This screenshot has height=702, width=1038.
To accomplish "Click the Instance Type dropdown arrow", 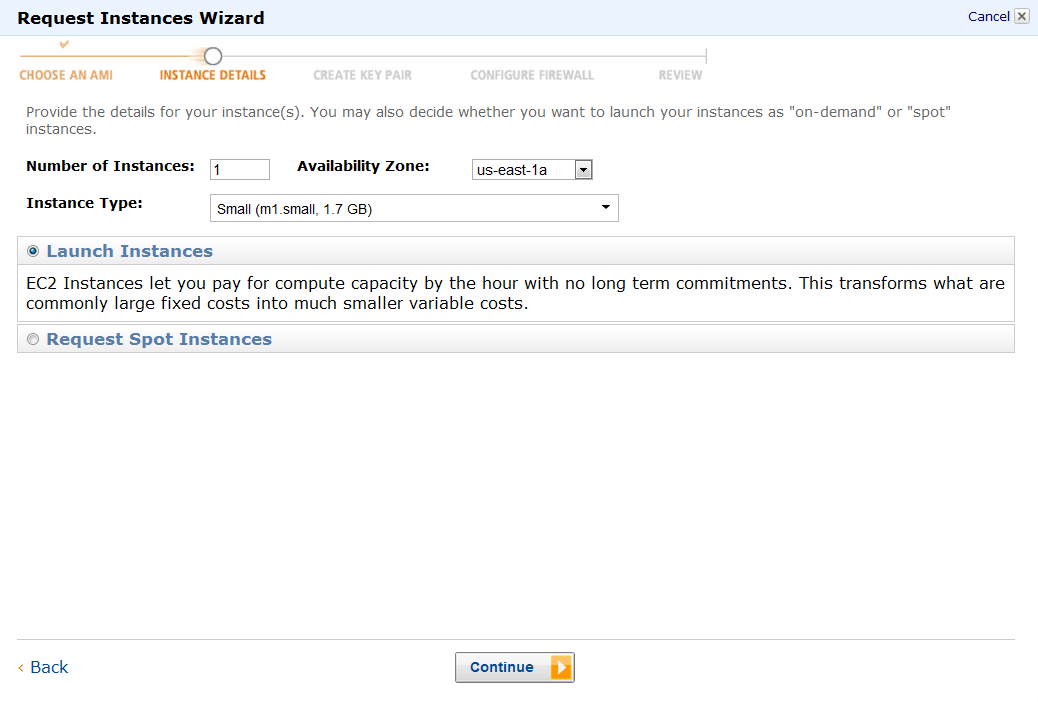I will click(x=605, y=207).
